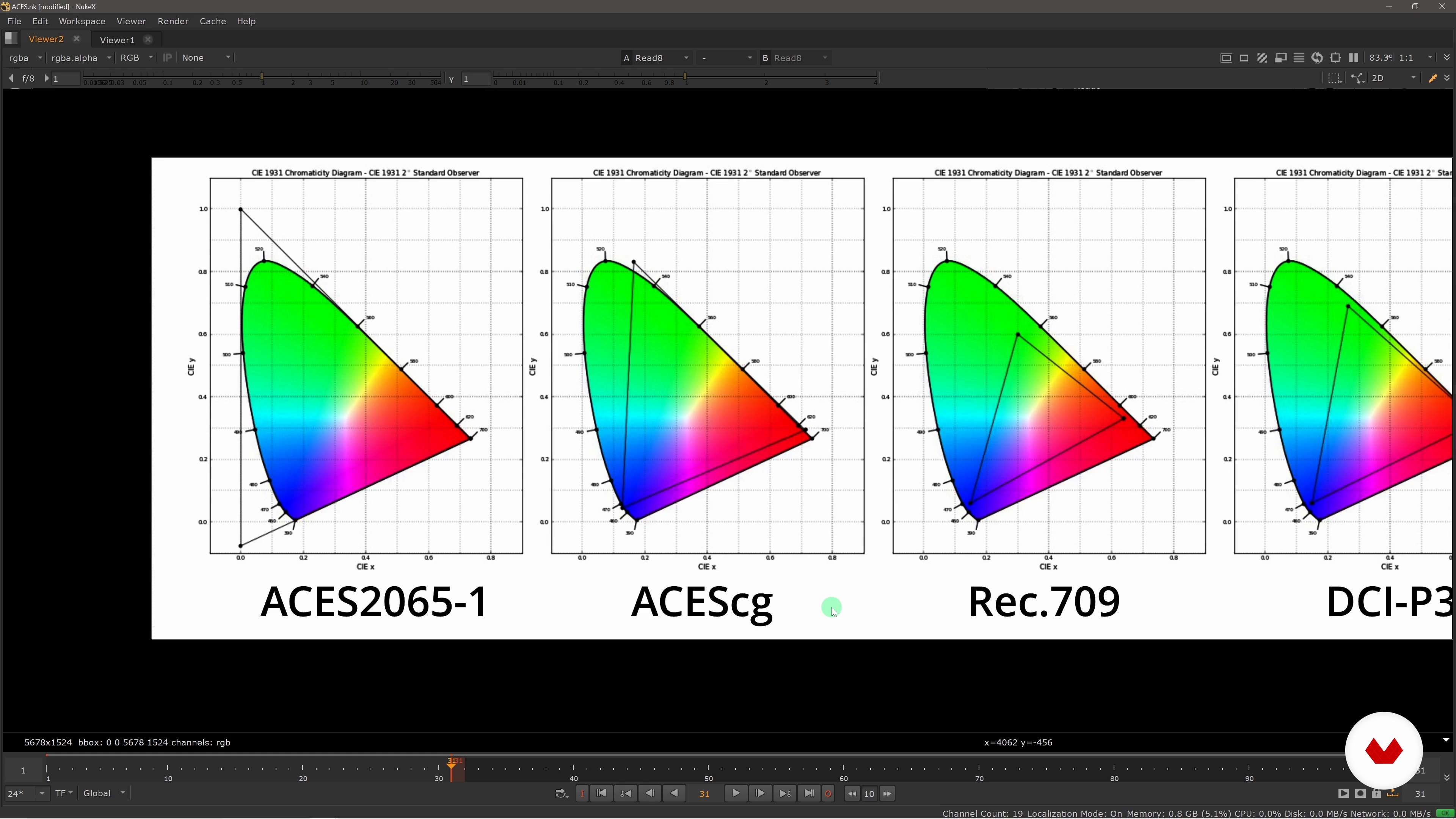The width and height of the screenshot is (1456, 819).
Task: Open the Render menu
Action: [x=173, y=22]
